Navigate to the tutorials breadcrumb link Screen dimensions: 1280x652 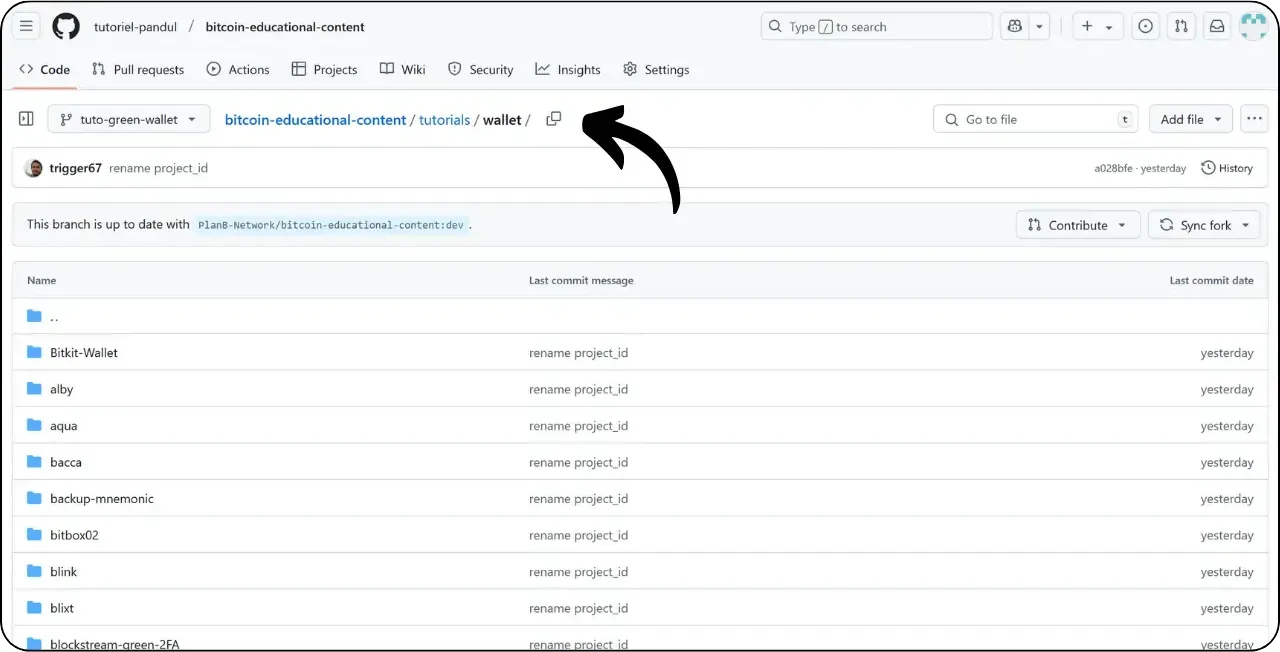[444, 119]
